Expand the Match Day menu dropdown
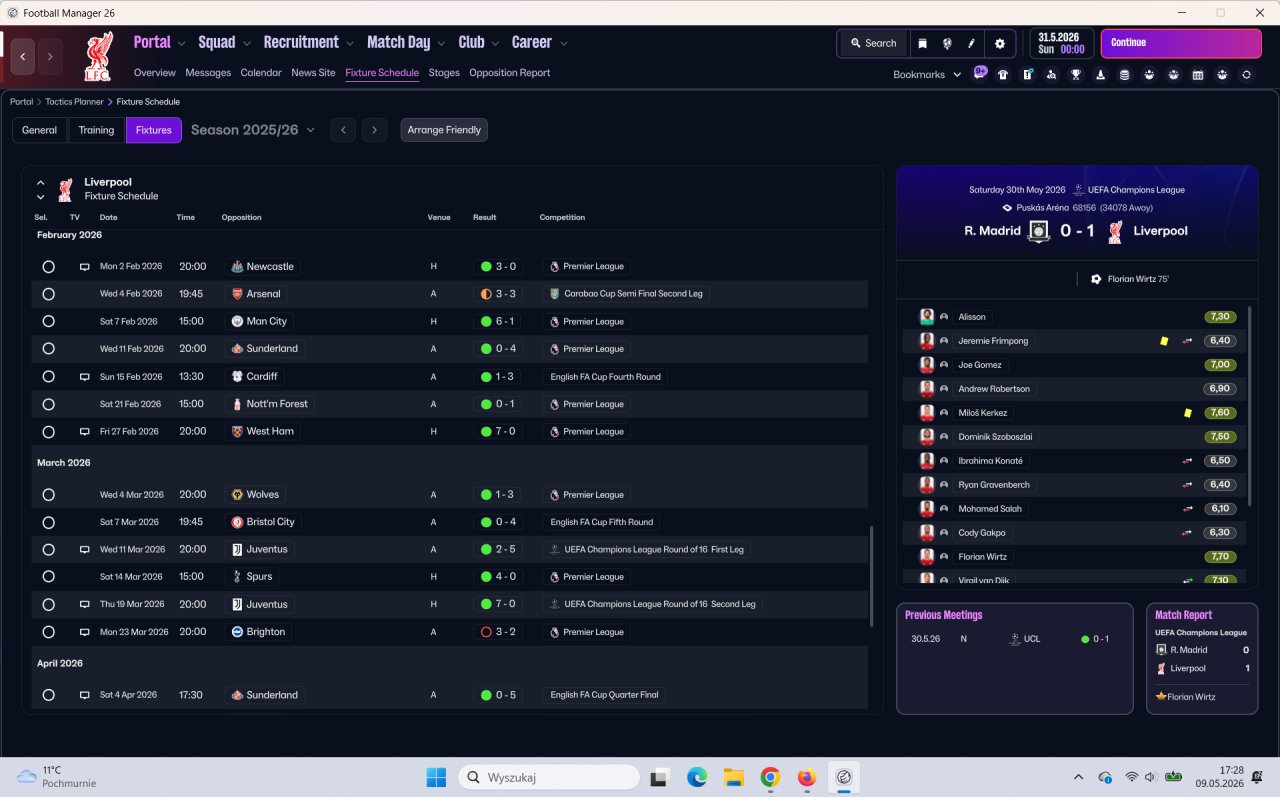Image resolution: width=1280 pixels, height=797 pixels. click(441, 43)
